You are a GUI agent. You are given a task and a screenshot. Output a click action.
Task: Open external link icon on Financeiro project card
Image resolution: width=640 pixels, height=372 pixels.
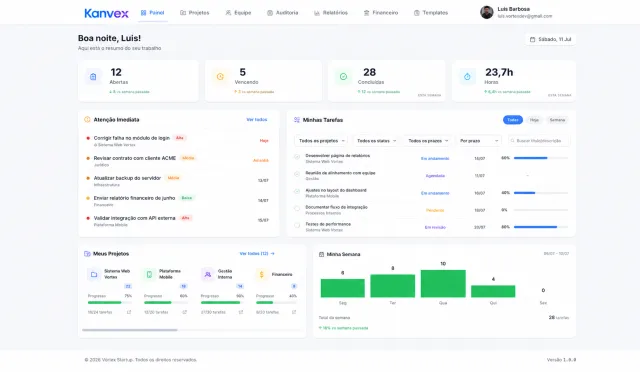[294, 312]
